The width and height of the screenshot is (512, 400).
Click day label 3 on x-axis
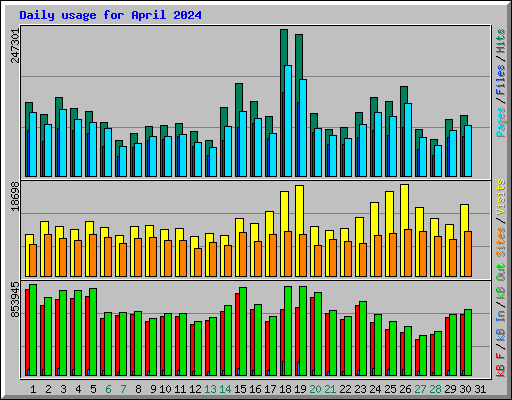(x=63, y=389)
